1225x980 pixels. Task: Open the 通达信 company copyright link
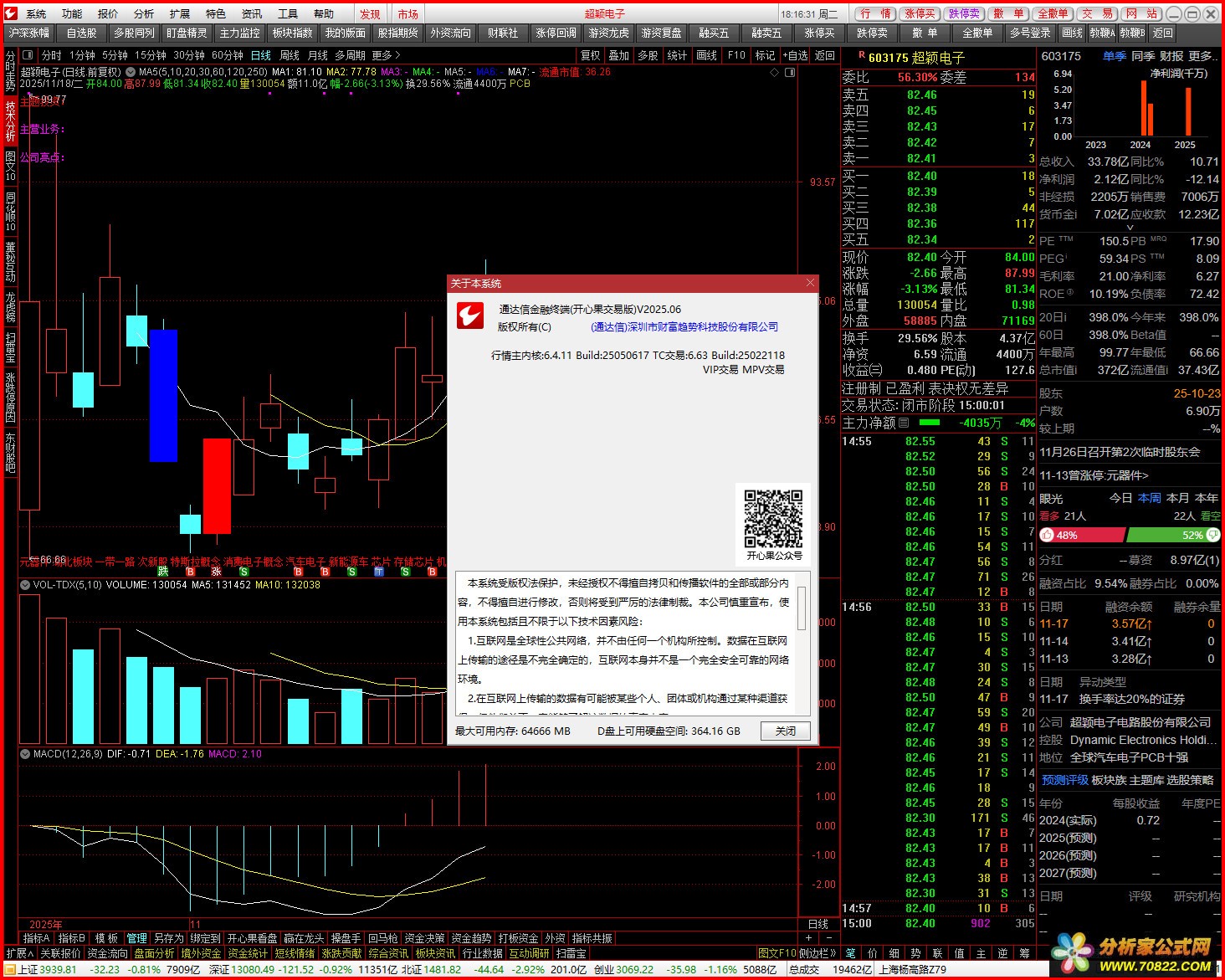684,327
